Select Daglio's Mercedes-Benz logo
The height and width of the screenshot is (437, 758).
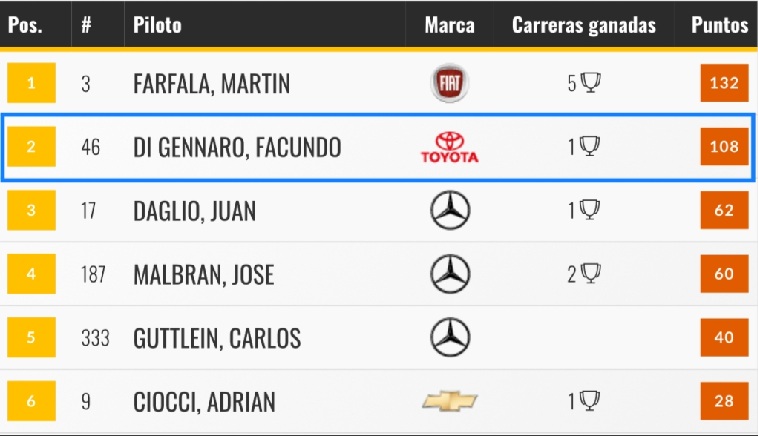[450, 210]
